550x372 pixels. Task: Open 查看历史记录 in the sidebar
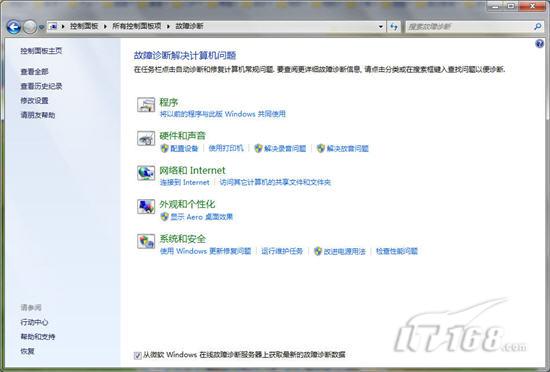point(41,86)
